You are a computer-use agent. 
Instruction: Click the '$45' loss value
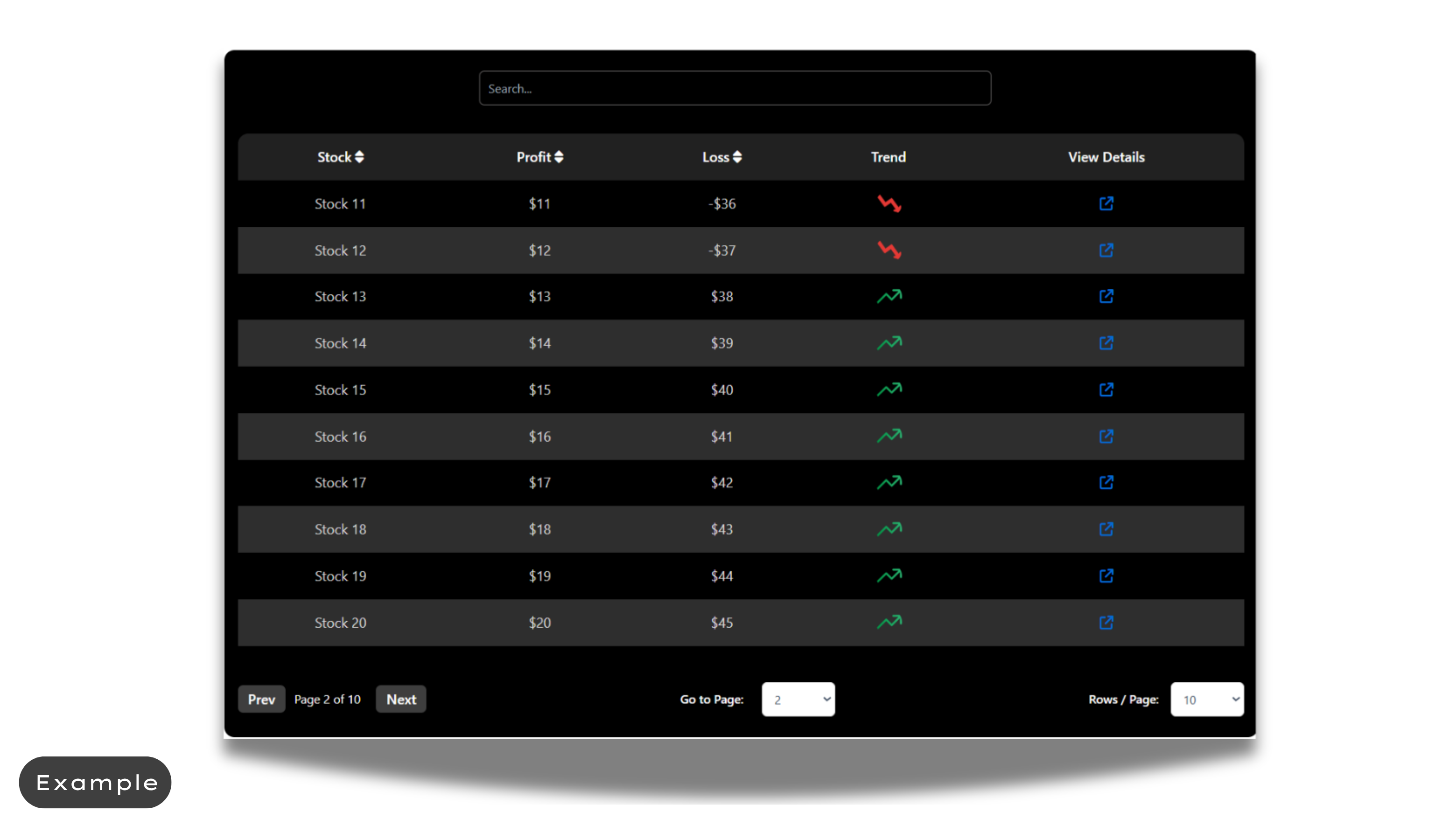point(722,623)
